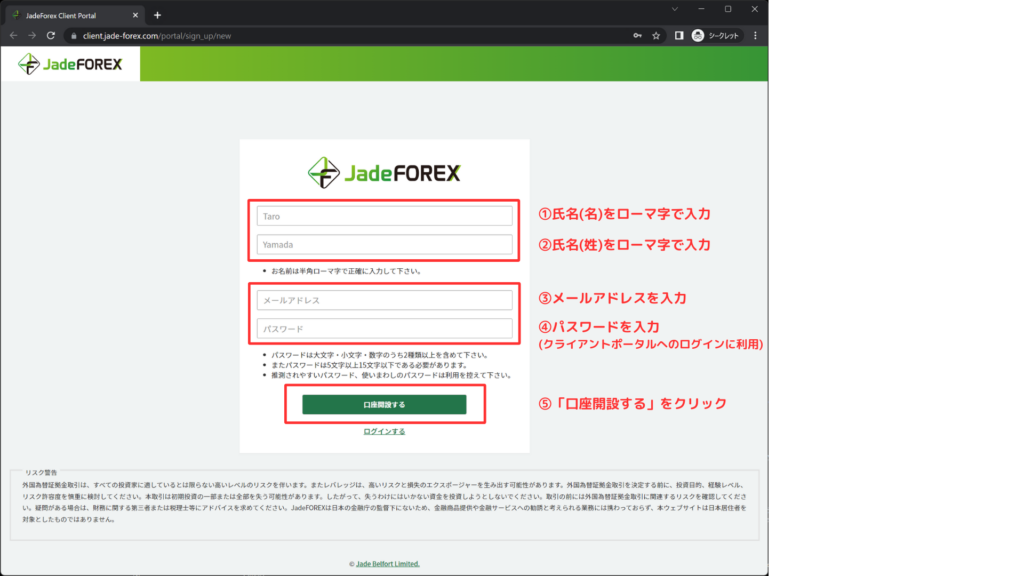Open the saved passwords key icon
Screen dimensions: 1024x576
click(x=637, y=35)
